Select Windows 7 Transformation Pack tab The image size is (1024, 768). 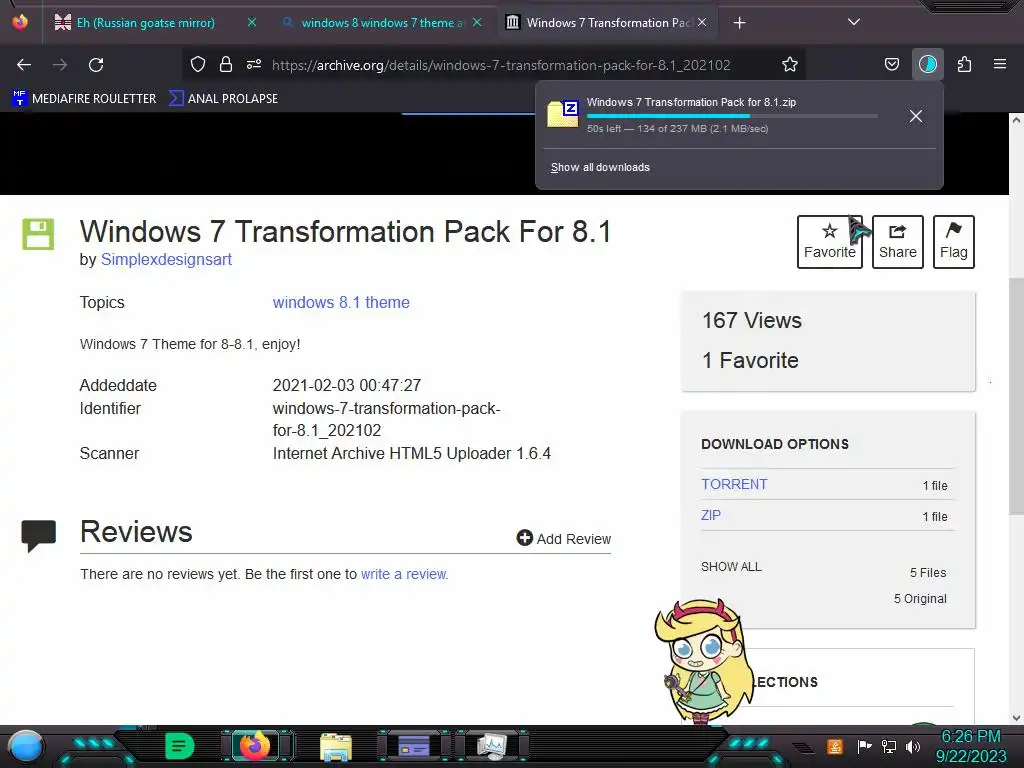tap(609, 23)
